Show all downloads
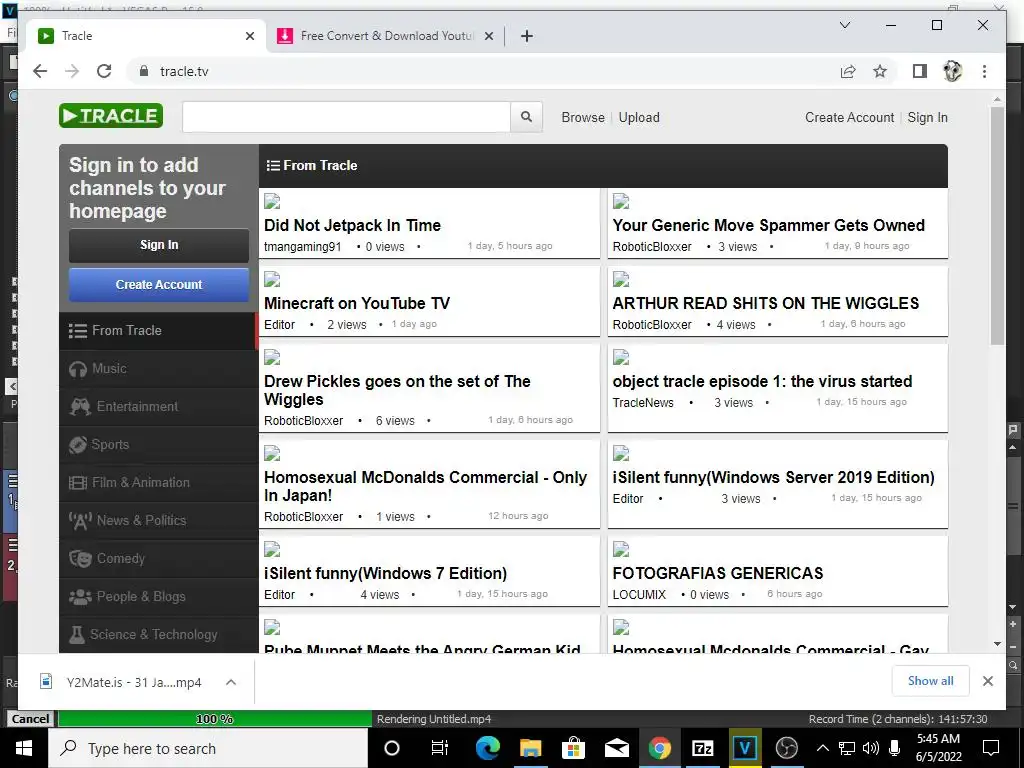 [930, 680]
